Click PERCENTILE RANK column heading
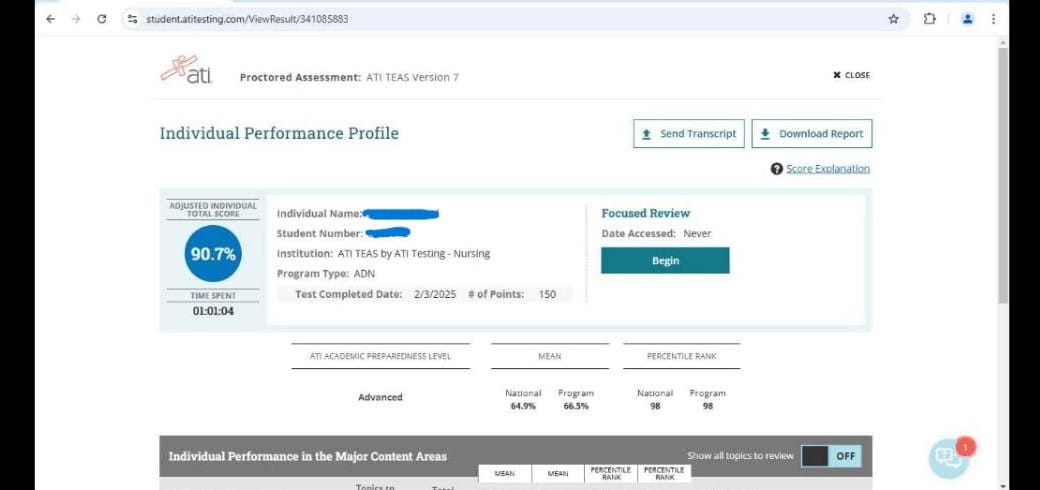The height and width of the screenshot is (490, 1040). pos(682,356)
